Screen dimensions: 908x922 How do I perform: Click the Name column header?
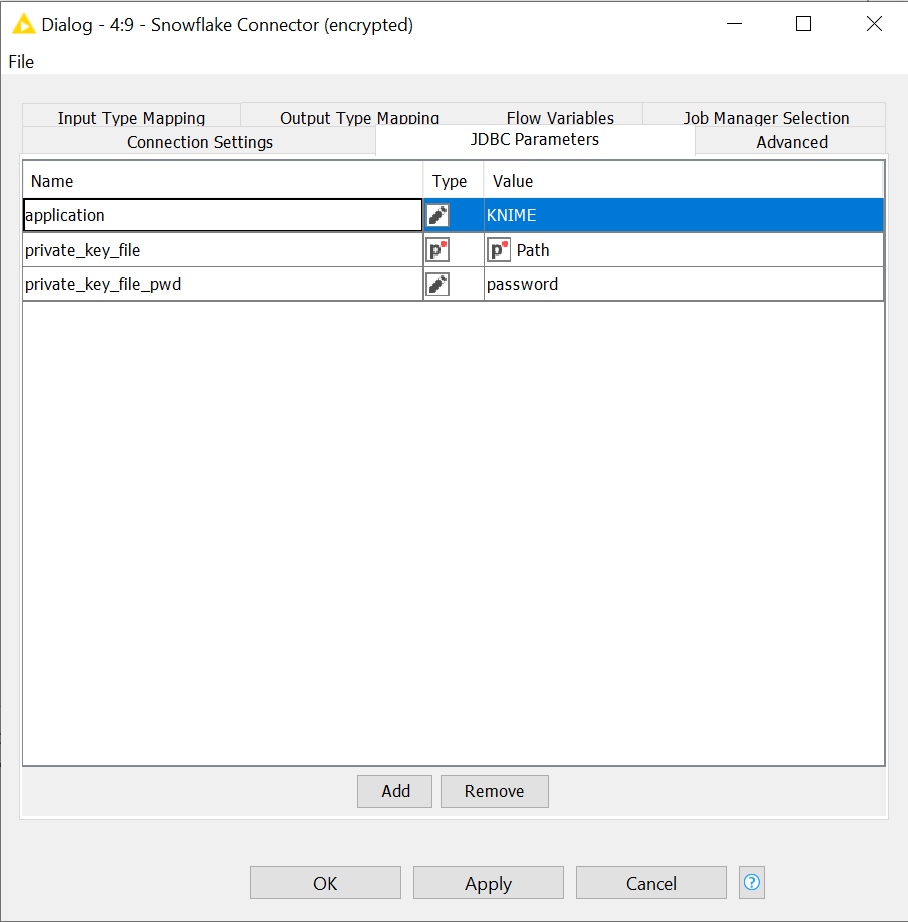click(223, 181)
